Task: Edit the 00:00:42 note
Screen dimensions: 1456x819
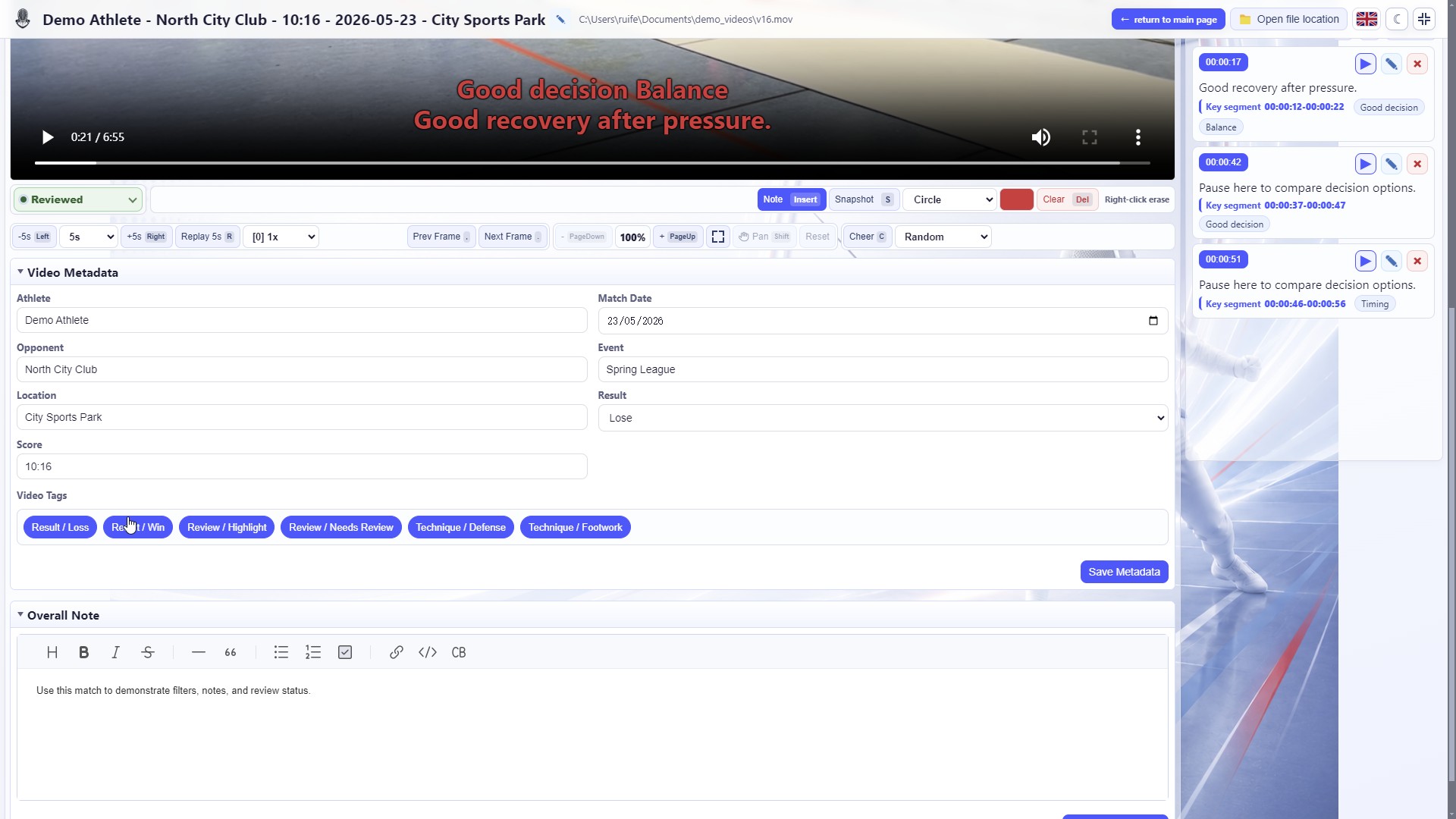Action: [x=1391, y=164]
